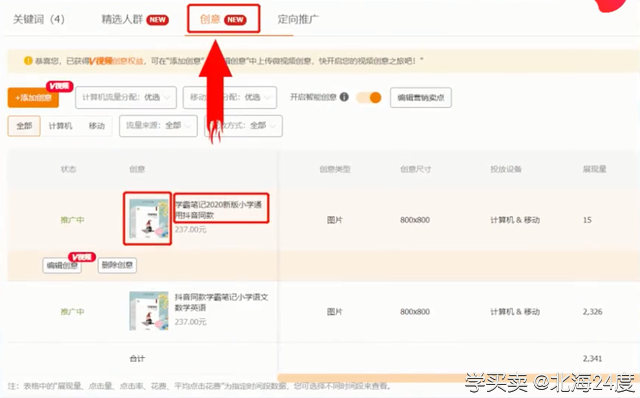Click the 状态 column header
The width and height of the screenshot is (640, 398).
click(69, 169)
